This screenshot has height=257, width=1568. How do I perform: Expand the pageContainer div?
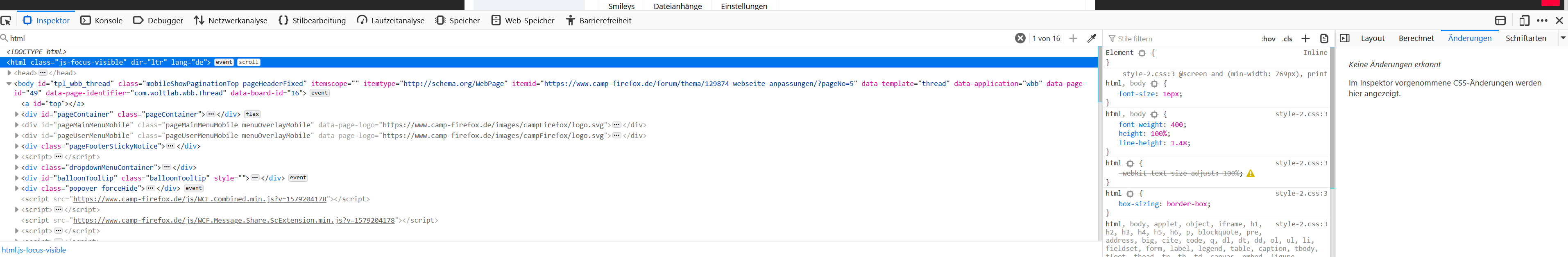point(16,114)
